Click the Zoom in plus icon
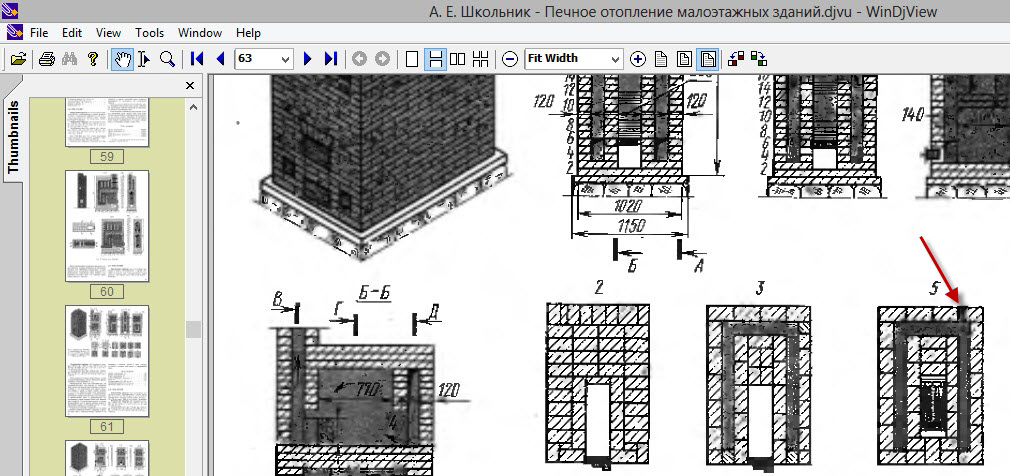The height and width of the screenshot is (476, 1010). coord(638,59)
